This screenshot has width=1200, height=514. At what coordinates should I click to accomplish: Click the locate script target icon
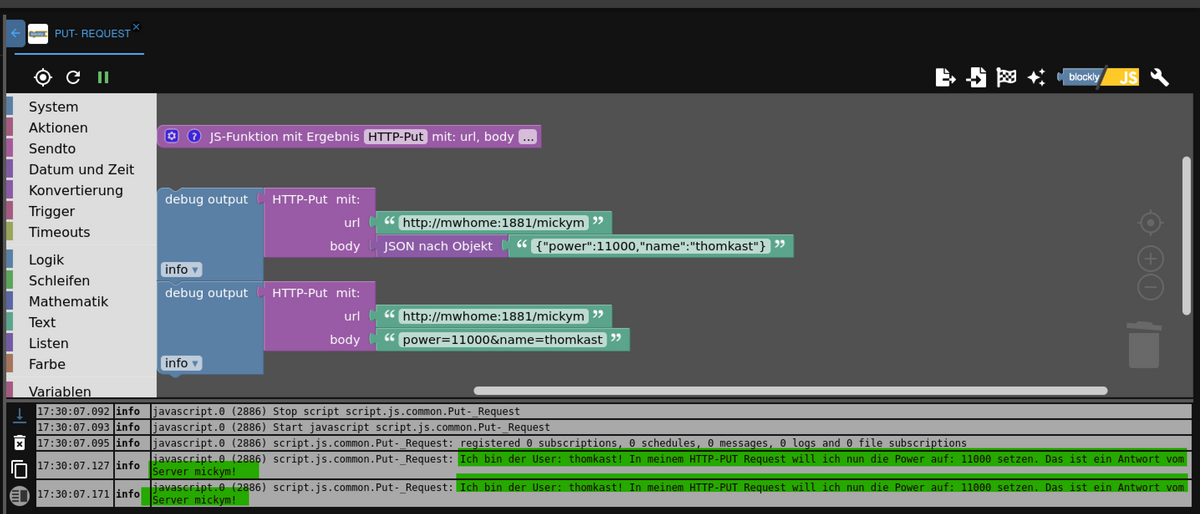click(x=43, y=77)
